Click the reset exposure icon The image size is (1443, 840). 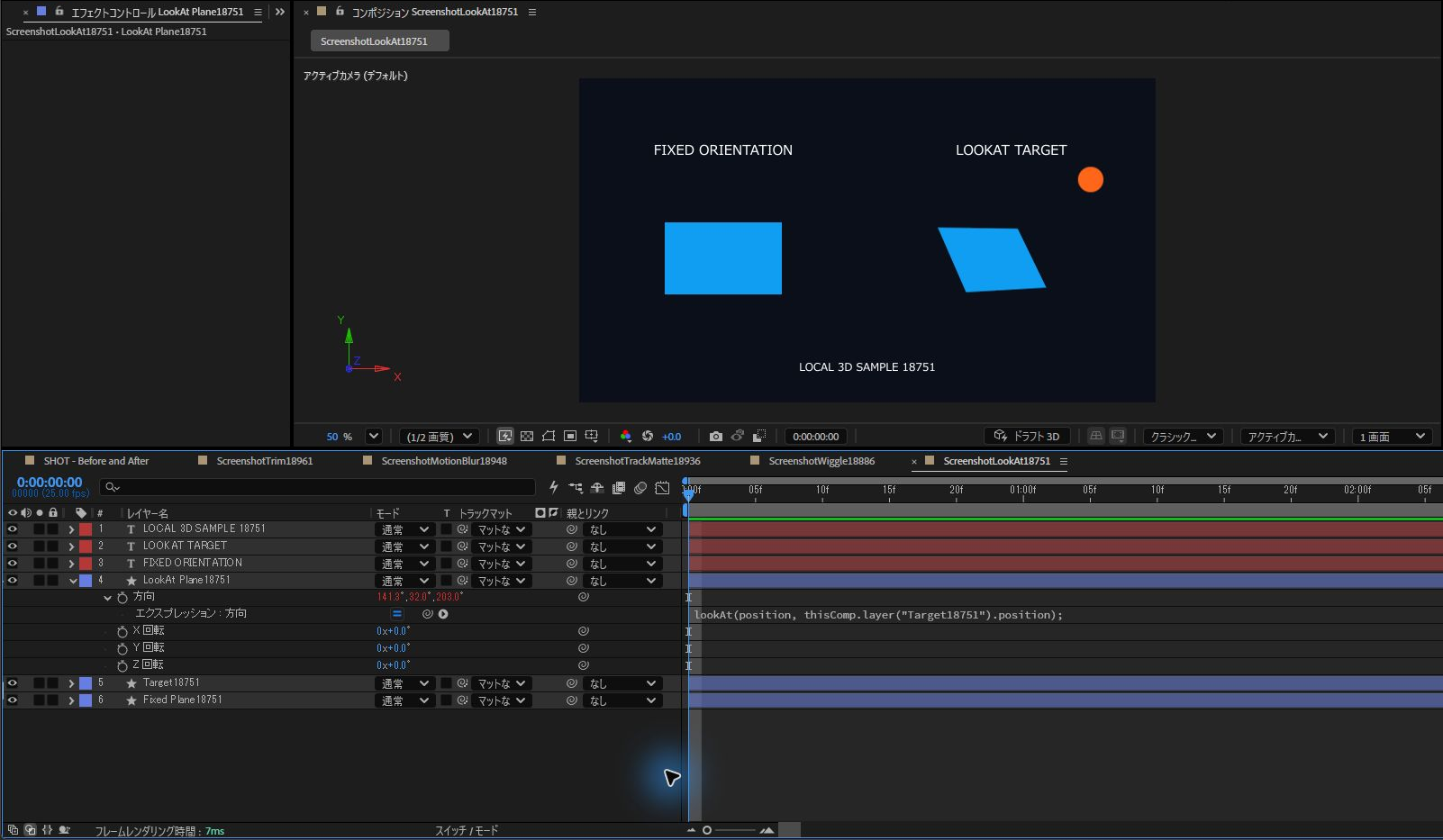pos(648,436)
